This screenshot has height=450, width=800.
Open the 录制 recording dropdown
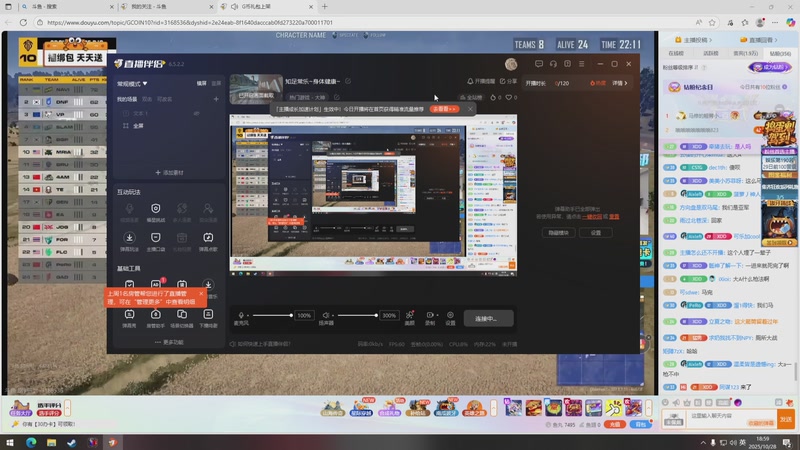[x=430, y=318]
